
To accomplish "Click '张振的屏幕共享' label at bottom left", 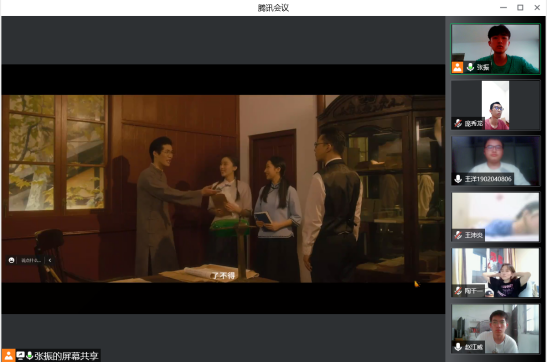I will click(x=66, y=356).
